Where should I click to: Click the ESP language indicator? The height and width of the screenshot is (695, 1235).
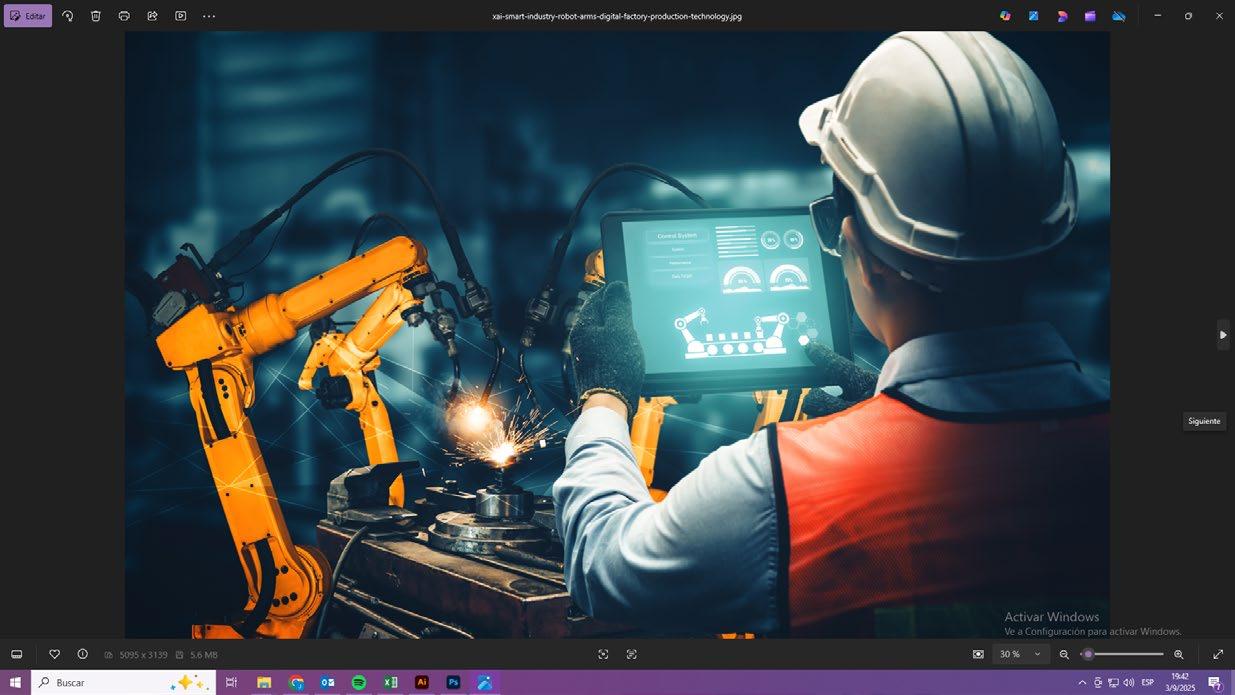coord(1148,682)
